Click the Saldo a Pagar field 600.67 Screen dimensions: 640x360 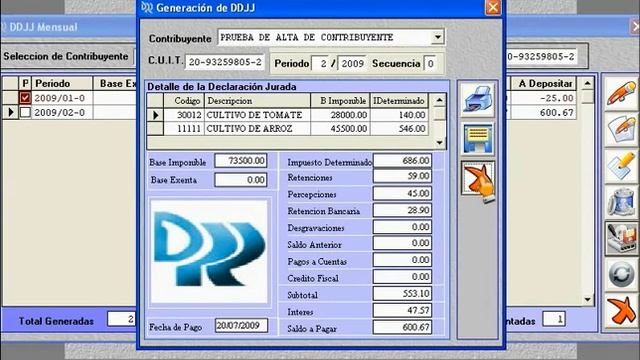tap(402, 327)
